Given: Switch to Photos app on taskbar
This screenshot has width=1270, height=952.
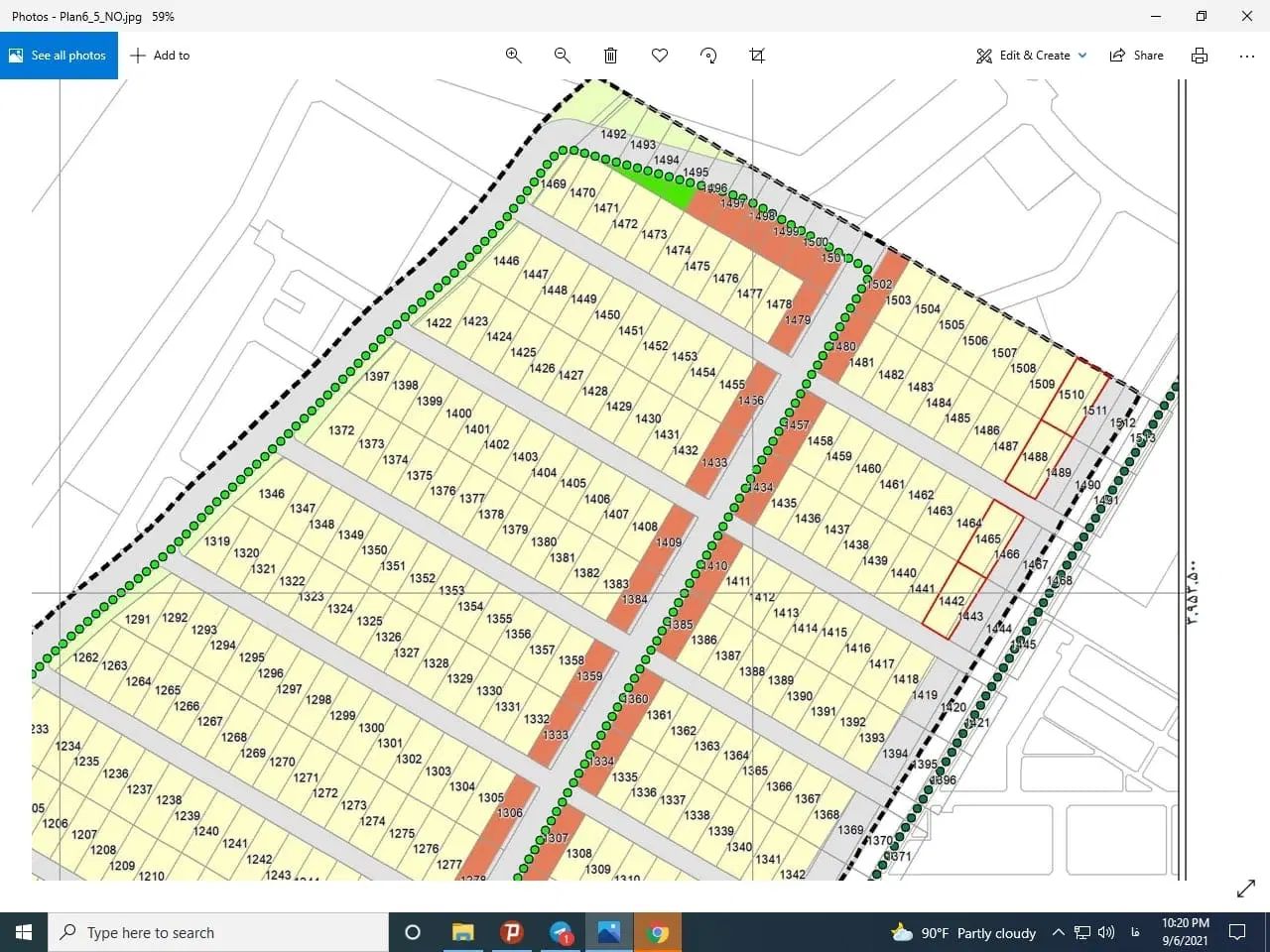Looking at the screenshot, I should (x=609, y=932).
